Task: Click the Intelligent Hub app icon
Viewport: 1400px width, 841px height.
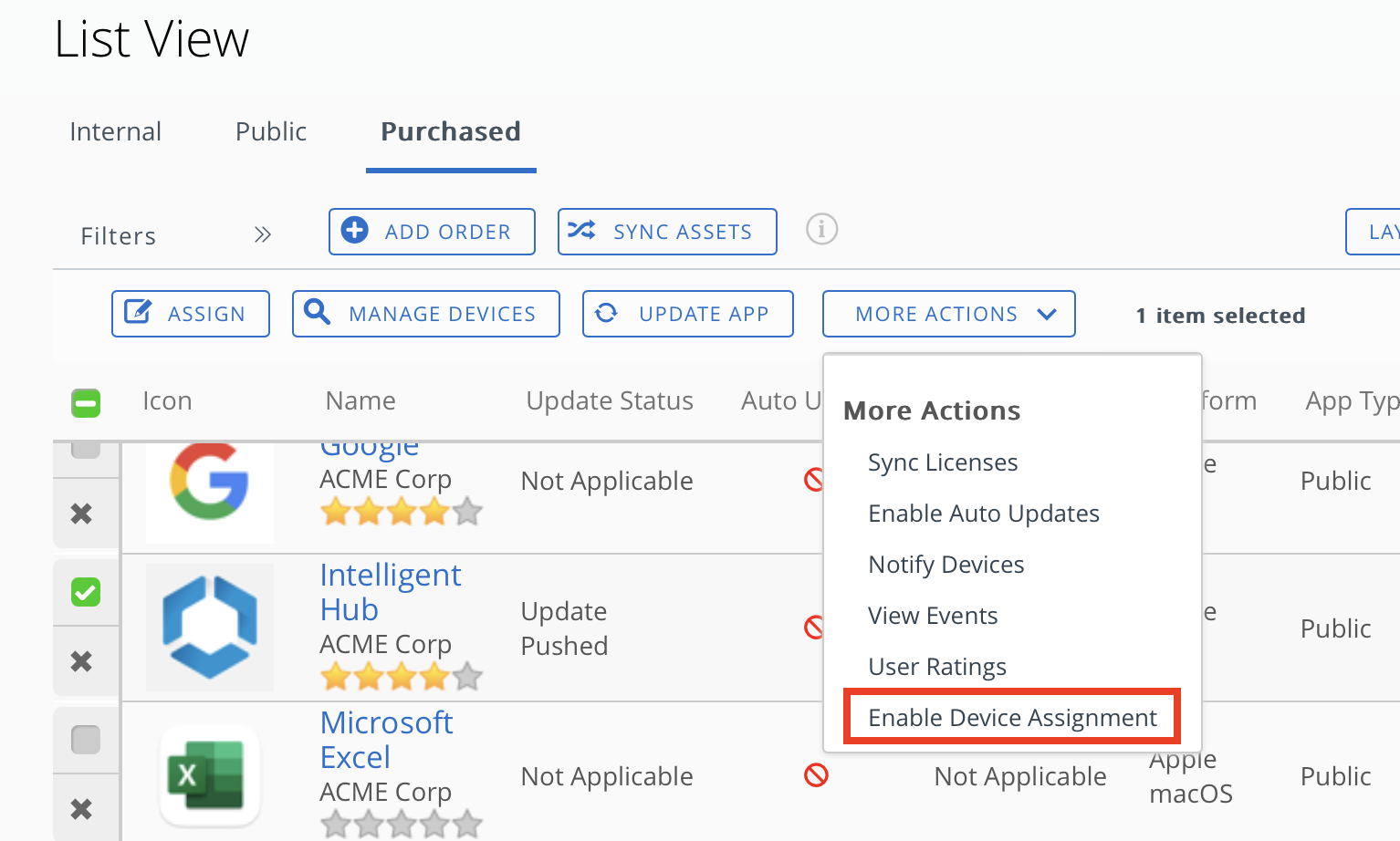Action: point(210,627)
